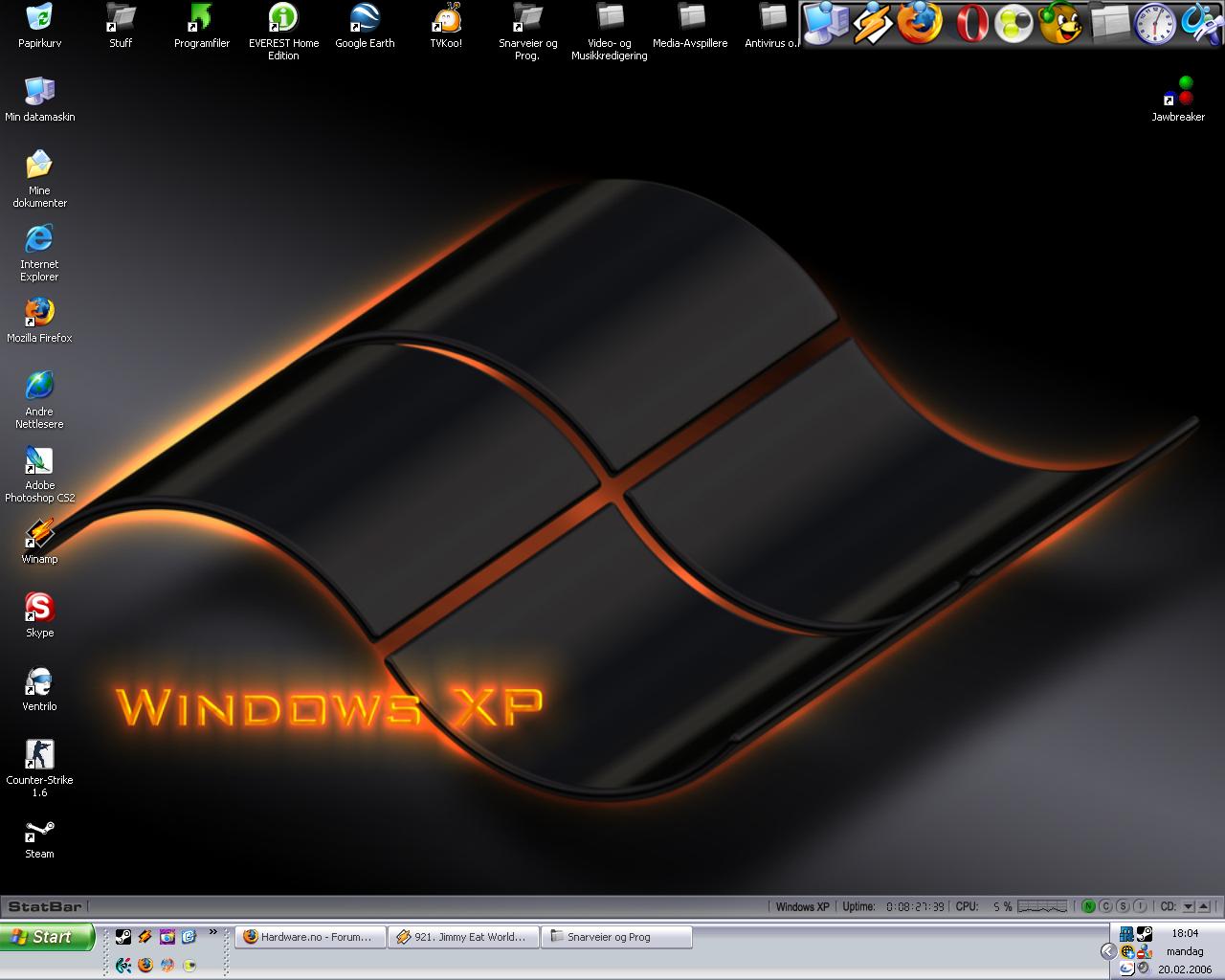Click Firefox icon in Quick Launch
This screenshot has width=1225, height=980.
click(145, 965)
